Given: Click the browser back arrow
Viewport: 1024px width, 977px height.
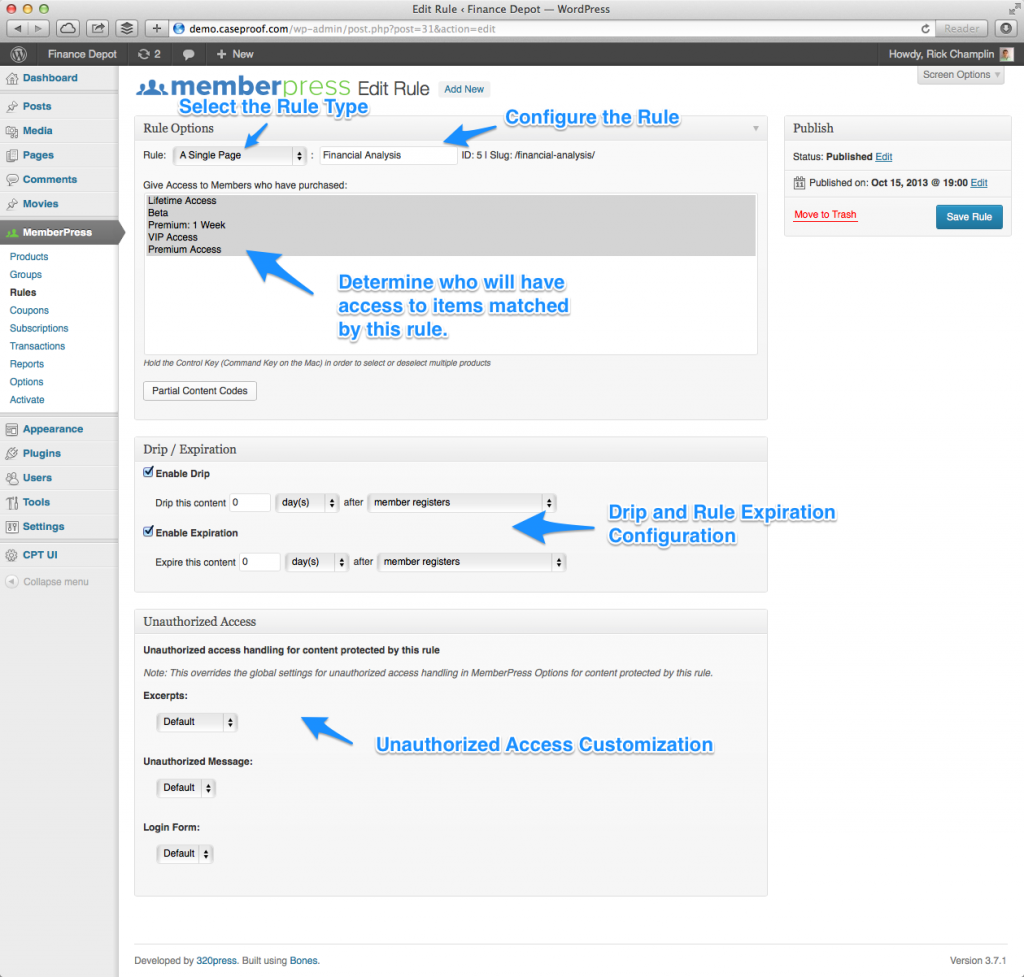Looking at the screenshot, I should [x=18, y=28].
